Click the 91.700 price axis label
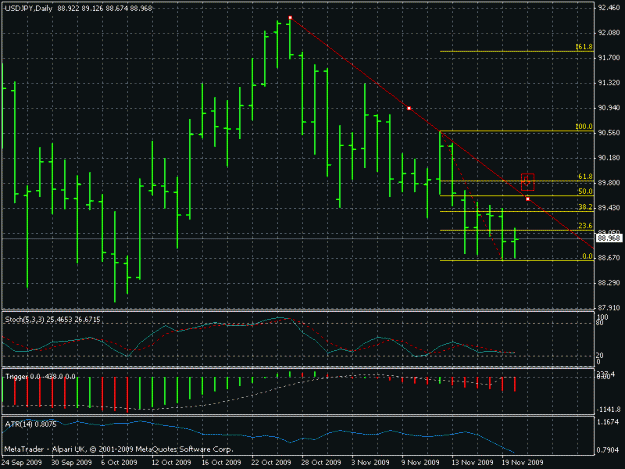The image size is (625, 469). tap(609, 58)
